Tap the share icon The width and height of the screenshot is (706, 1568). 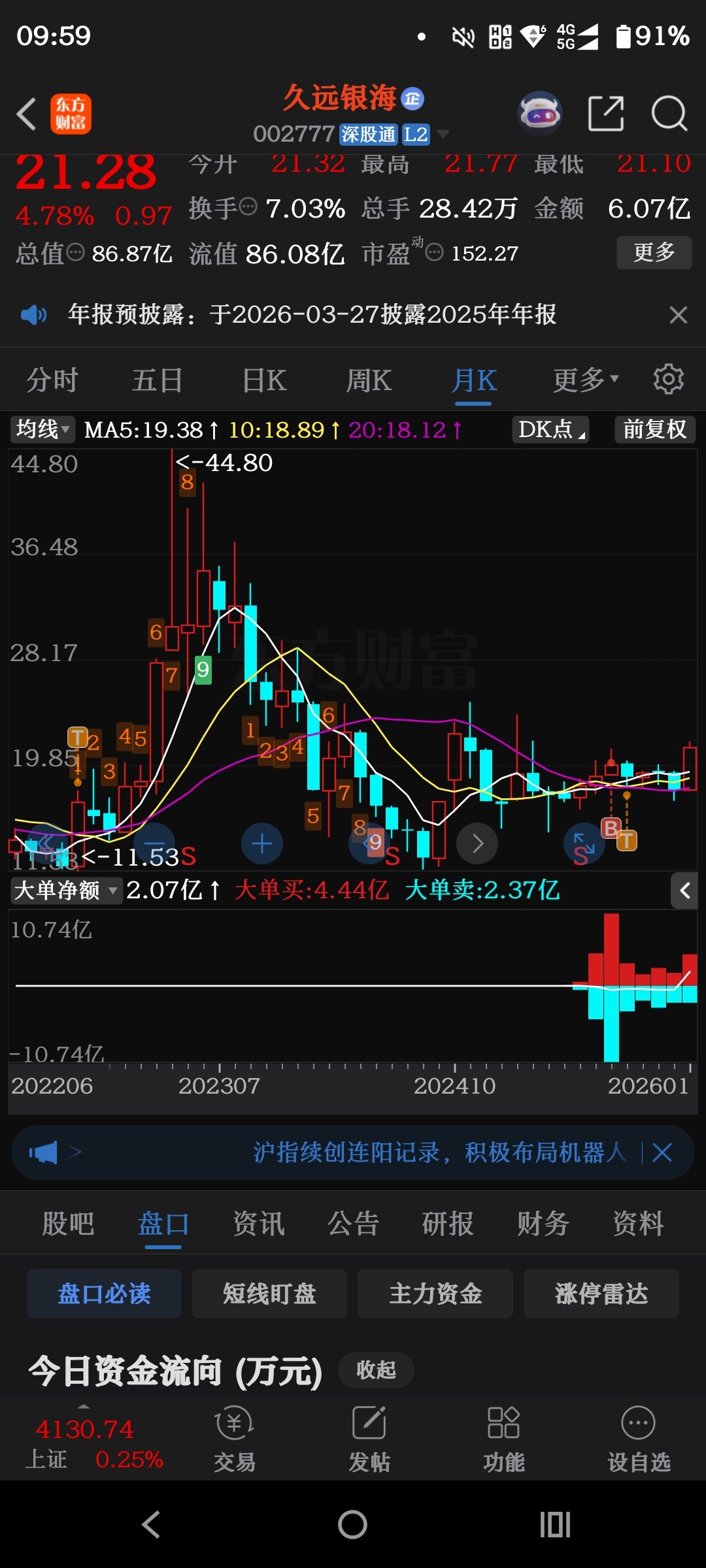pyautogui.click(x=606, y=114)
